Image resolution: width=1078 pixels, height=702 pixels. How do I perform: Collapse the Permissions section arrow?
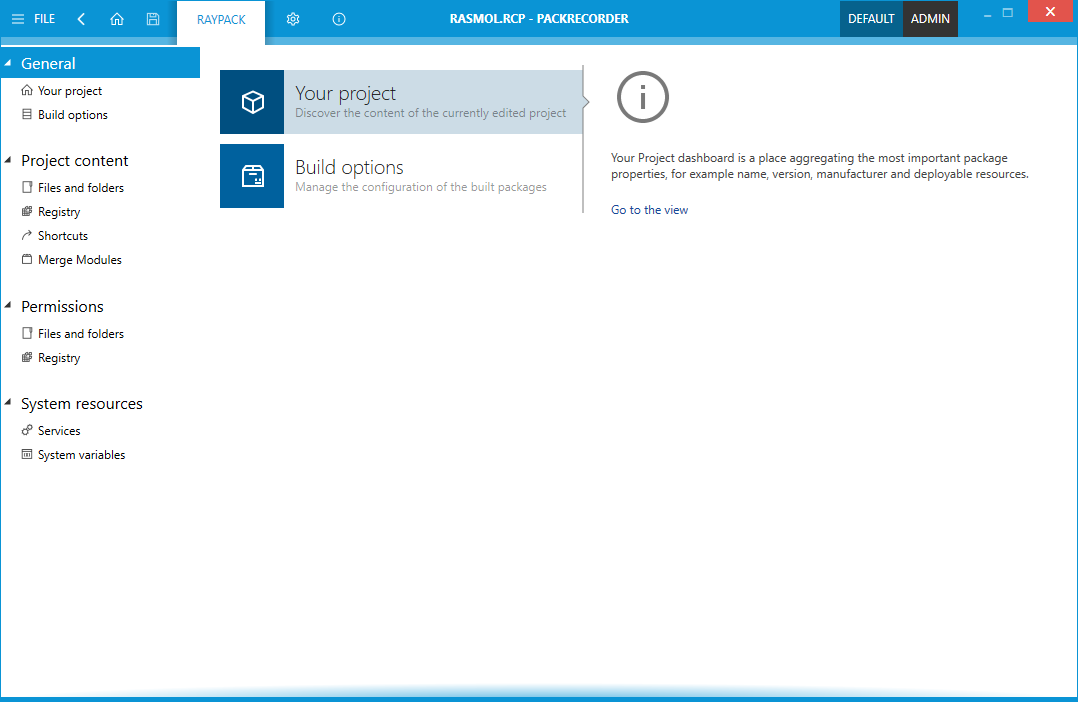click(8, 306)
